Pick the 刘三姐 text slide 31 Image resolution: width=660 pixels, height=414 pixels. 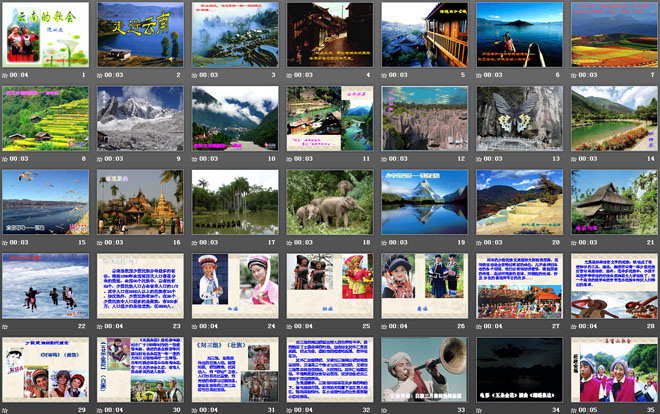[235, 369]
